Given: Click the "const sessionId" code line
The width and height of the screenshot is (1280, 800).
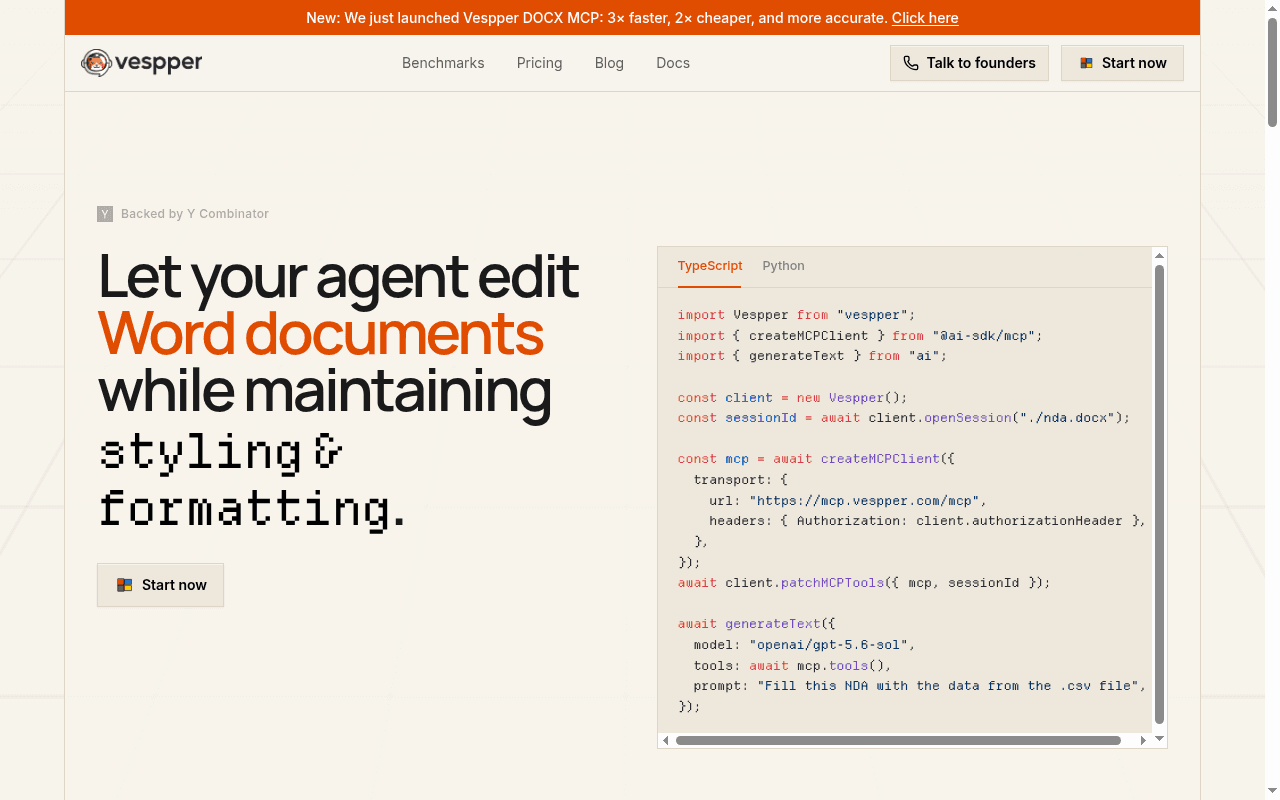Looking at the screenshot, I should (904, 418).
